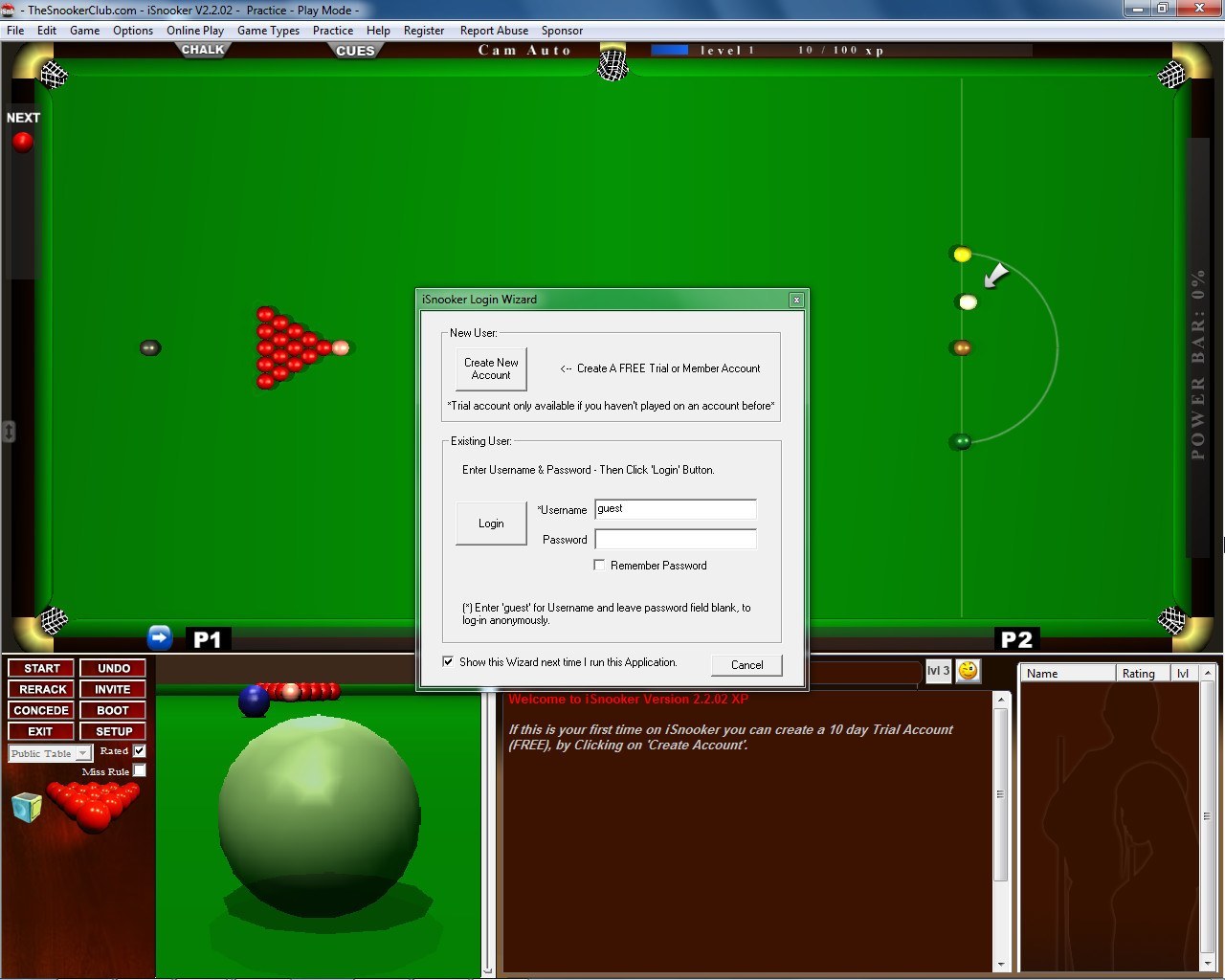
Task: Open the Options menu
Action: tap(133, 31)
